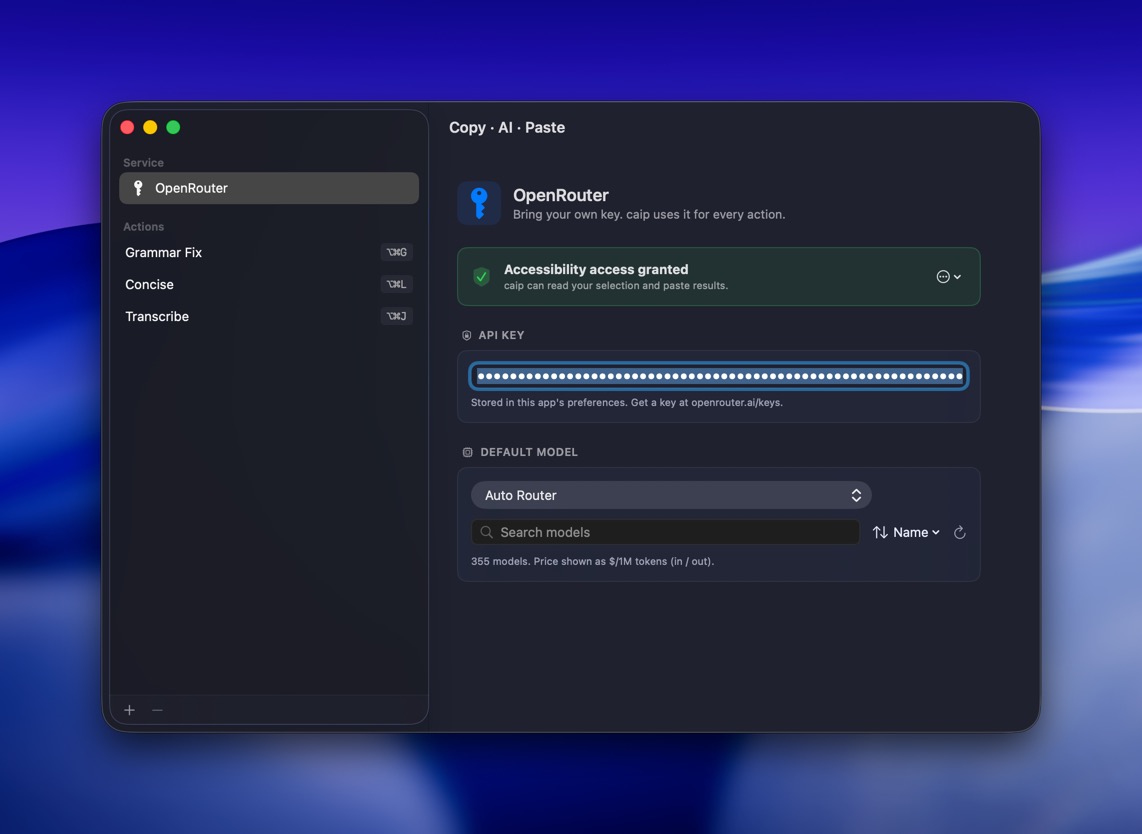Close the window with red button
Screen dimensions: 1142x834
[127, 127]
